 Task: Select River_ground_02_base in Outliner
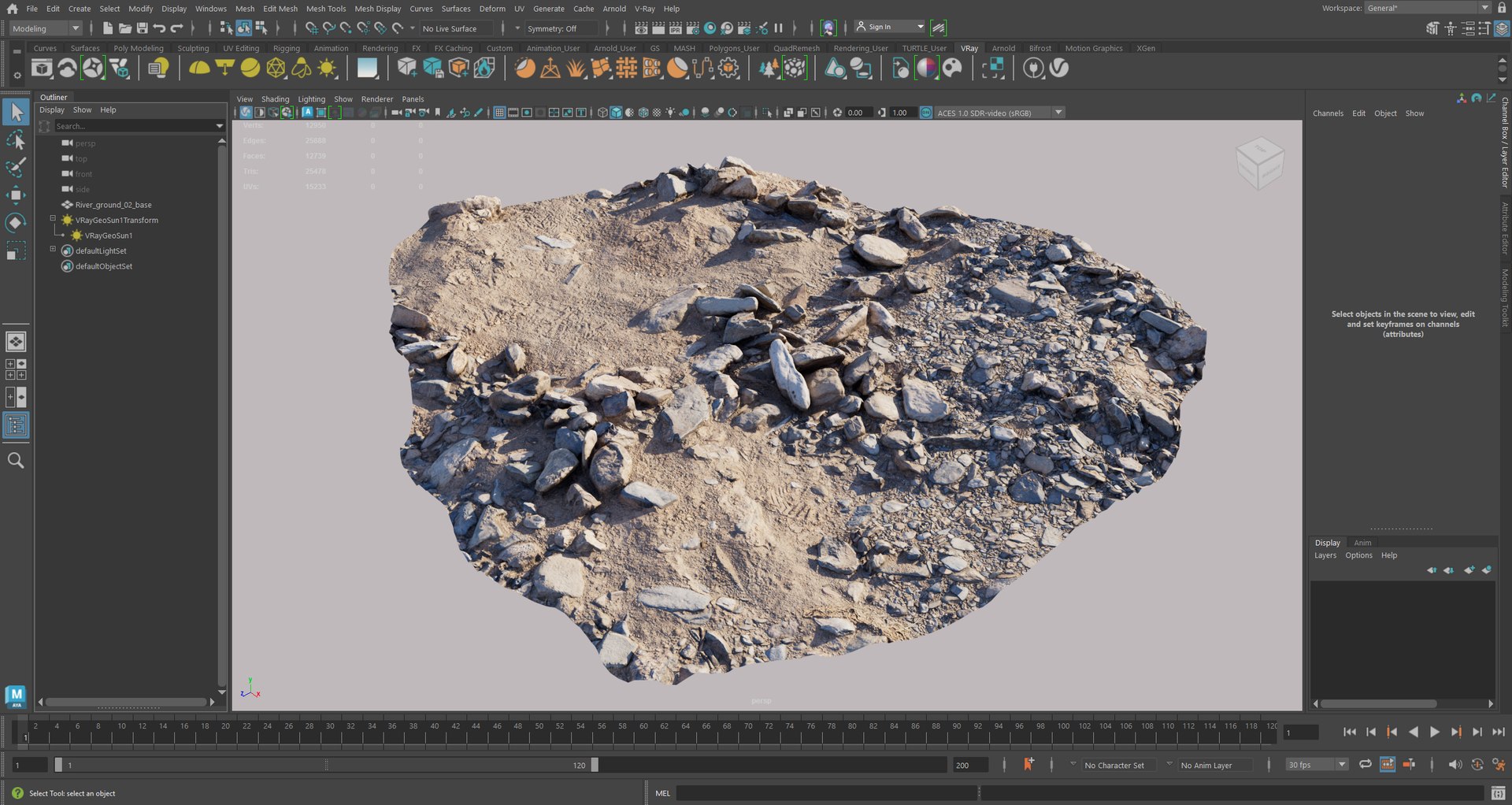pos(113,205)
